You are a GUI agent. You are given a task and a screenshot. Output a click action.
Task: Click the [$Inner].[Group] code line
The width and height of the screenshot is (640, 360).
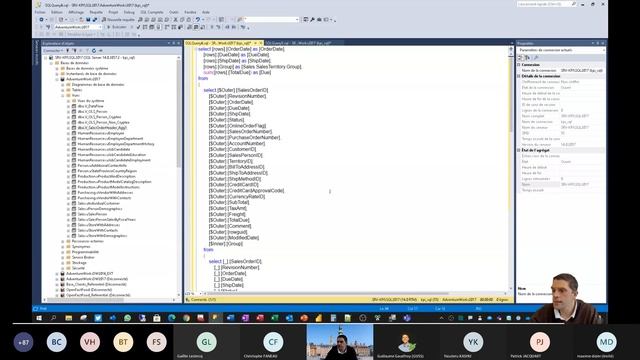pos(226,244)
